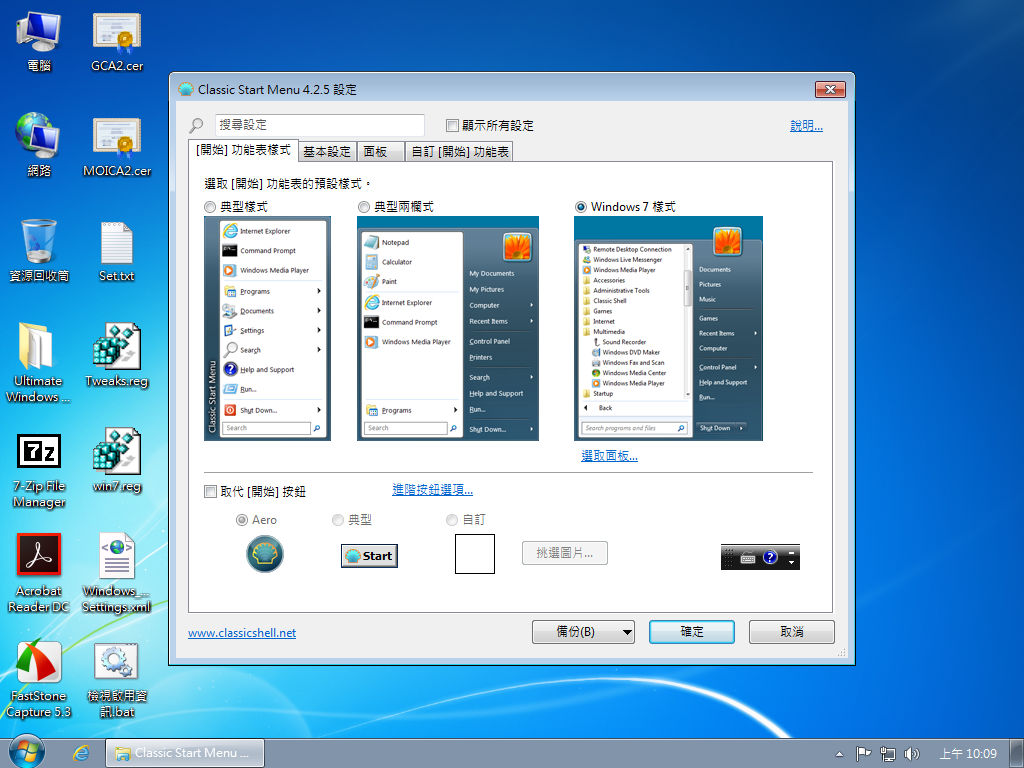Switch to the 基本設定 tab

point(327,152)
